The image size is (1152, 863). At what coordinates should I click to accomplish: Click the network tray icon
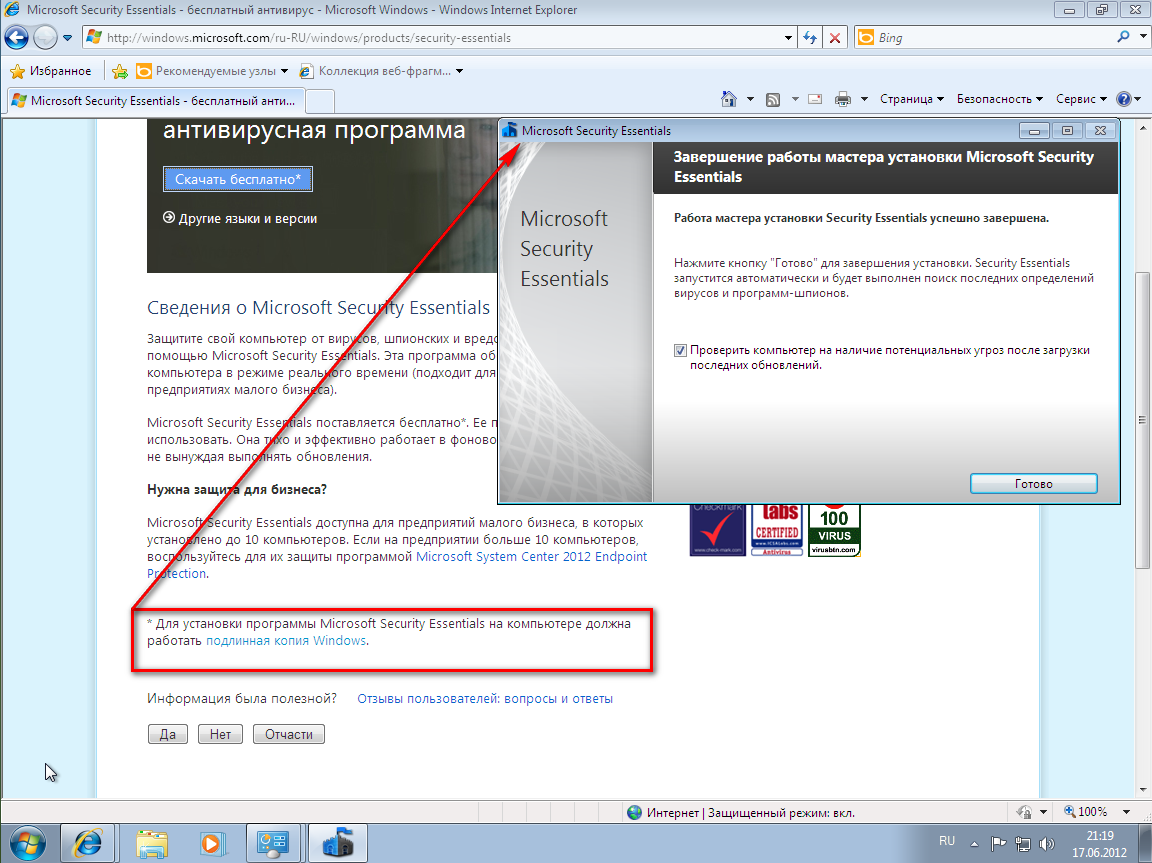1023,844
